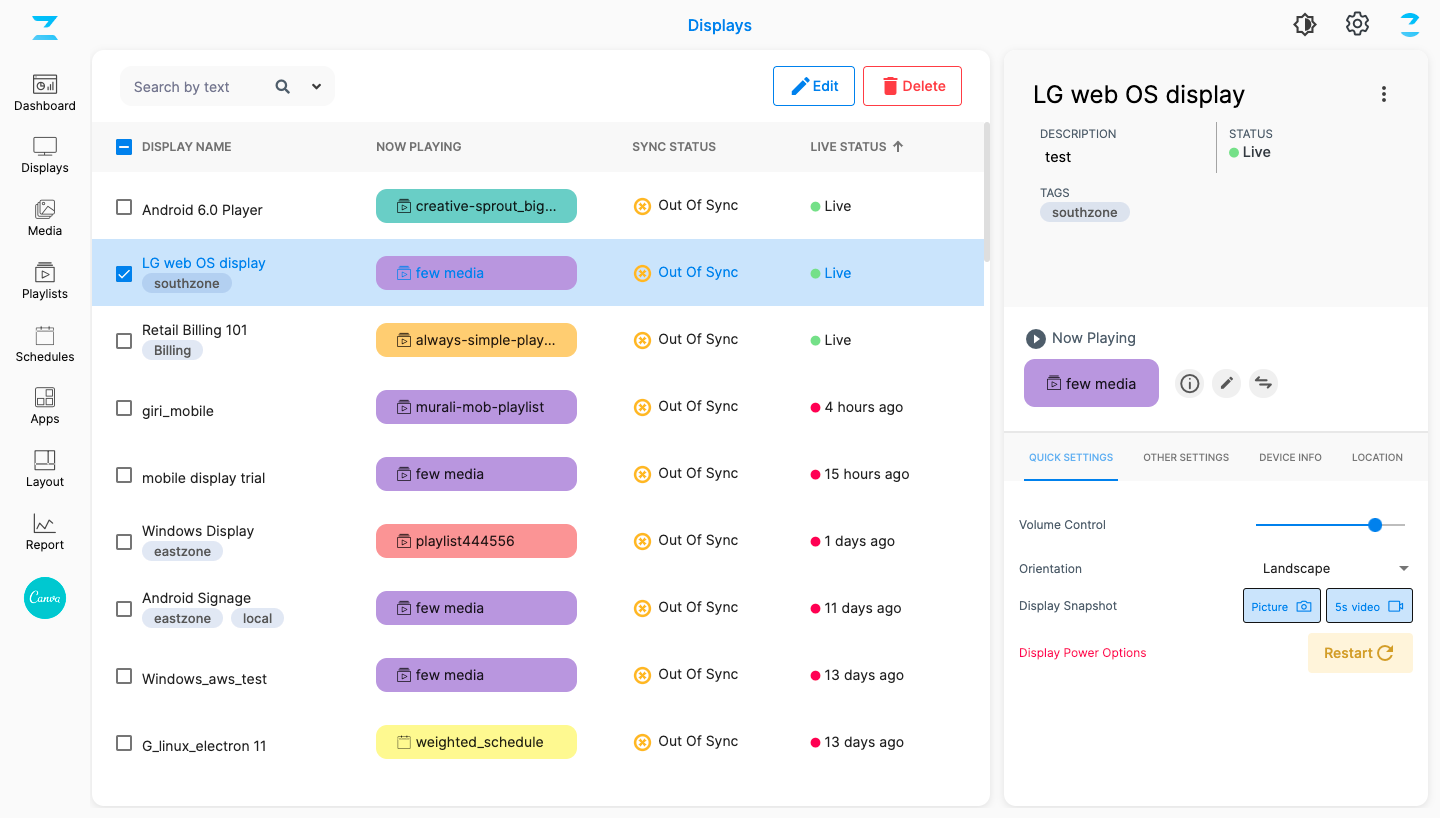Click the Out Of Sync icon for Android 6.0 Player

(x=643, y=206)
